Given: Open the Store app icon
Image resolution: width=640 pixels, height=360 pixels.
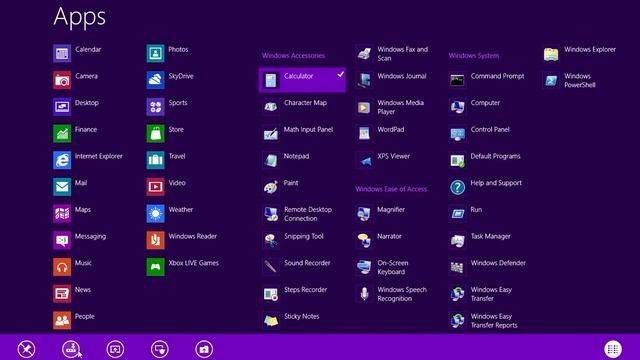Looking at the screenshot, I should [156, 133].
